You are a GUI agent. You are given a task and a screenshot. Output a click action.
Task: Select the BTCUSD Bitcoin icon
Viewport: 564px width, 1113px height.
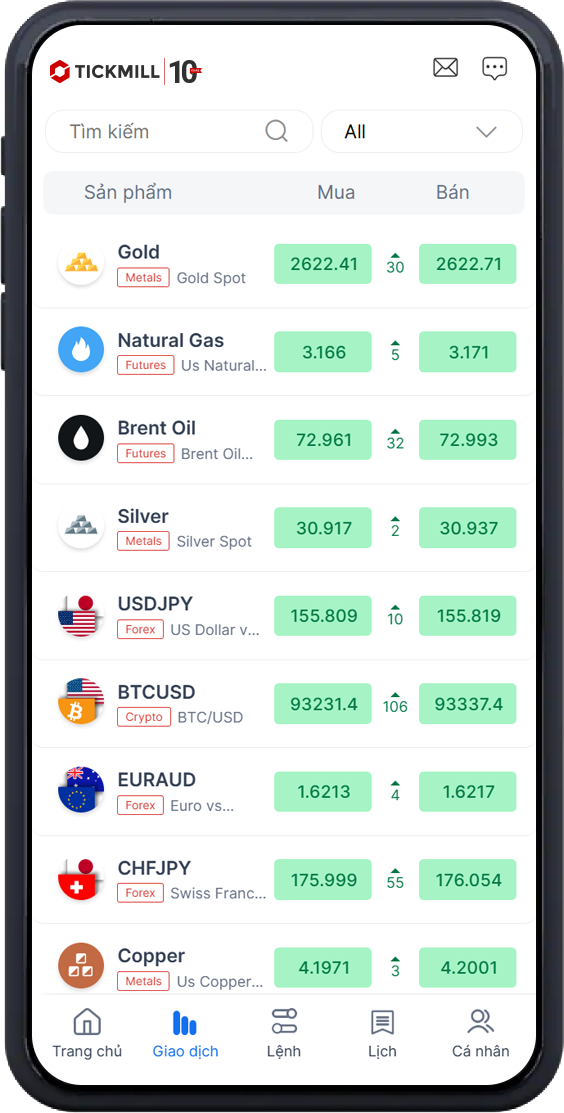(x=81, y=702)
